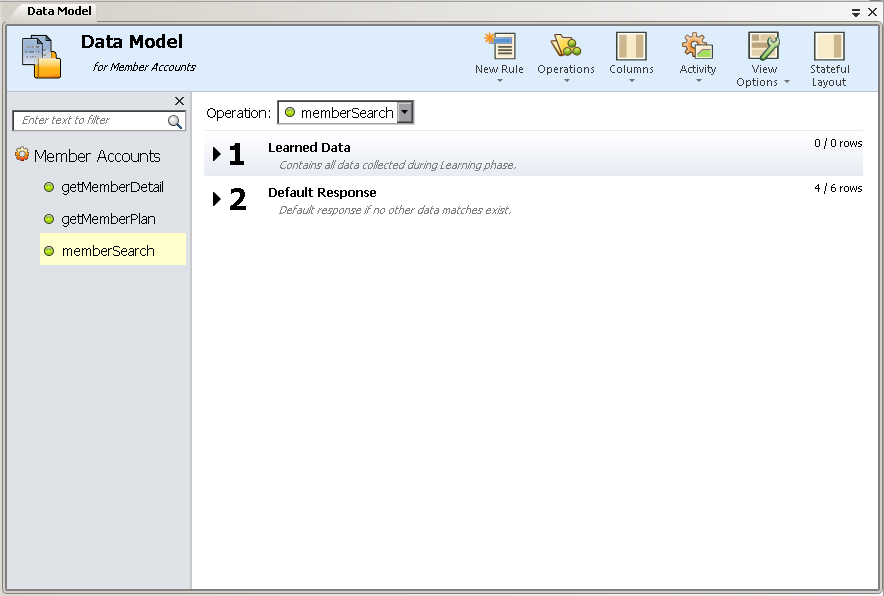Image resolution: width=884 pixels, height=596 pixels.
Task: Close the left sidebar panel
Action: click(x=179, y=101)
